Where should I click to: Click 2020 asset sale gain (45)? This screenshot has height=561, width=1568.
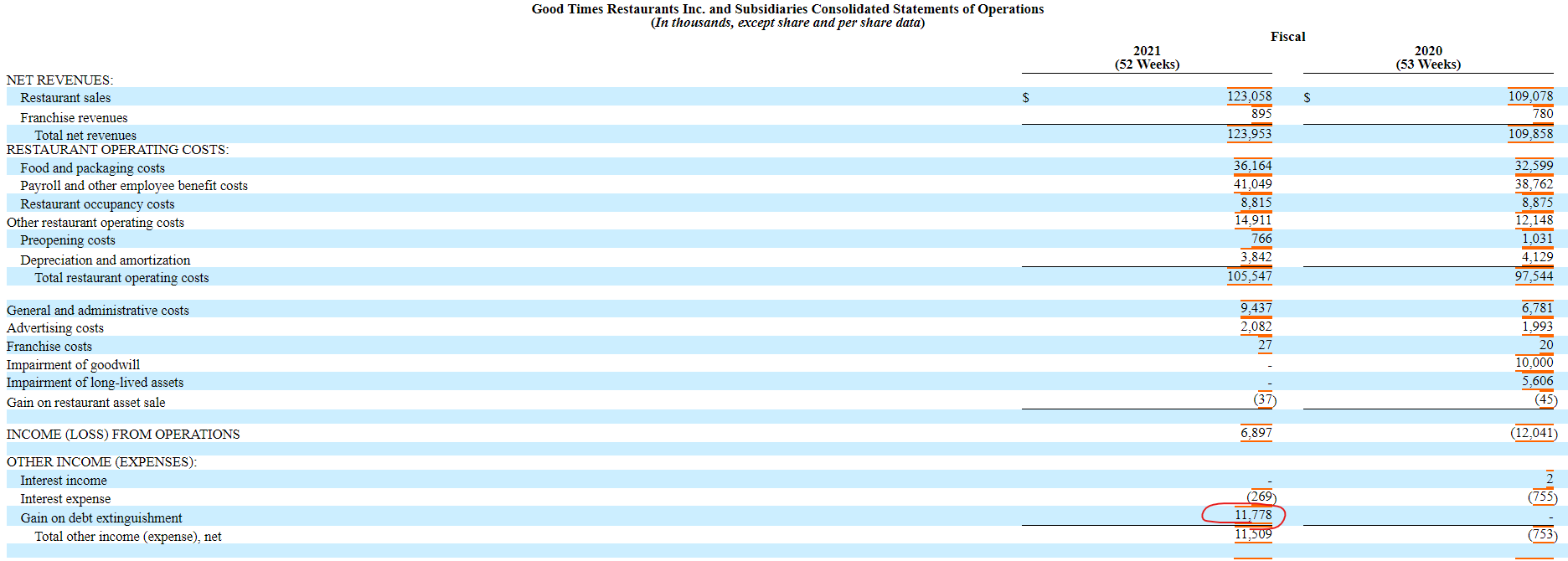tap(1546, 399)
